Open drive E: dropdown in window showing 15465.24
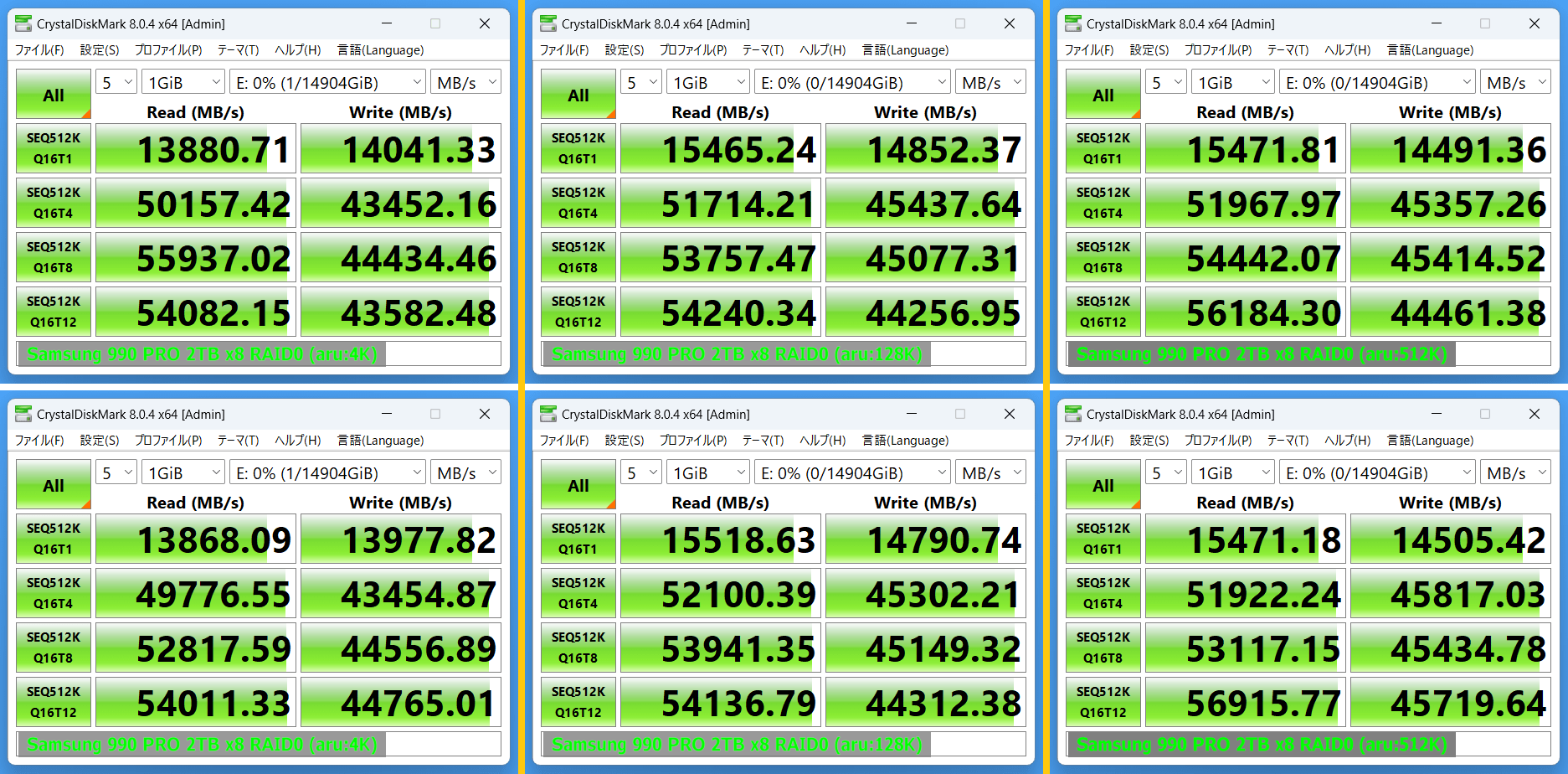This screenshot has width=1568, height=774. (852, 82)
